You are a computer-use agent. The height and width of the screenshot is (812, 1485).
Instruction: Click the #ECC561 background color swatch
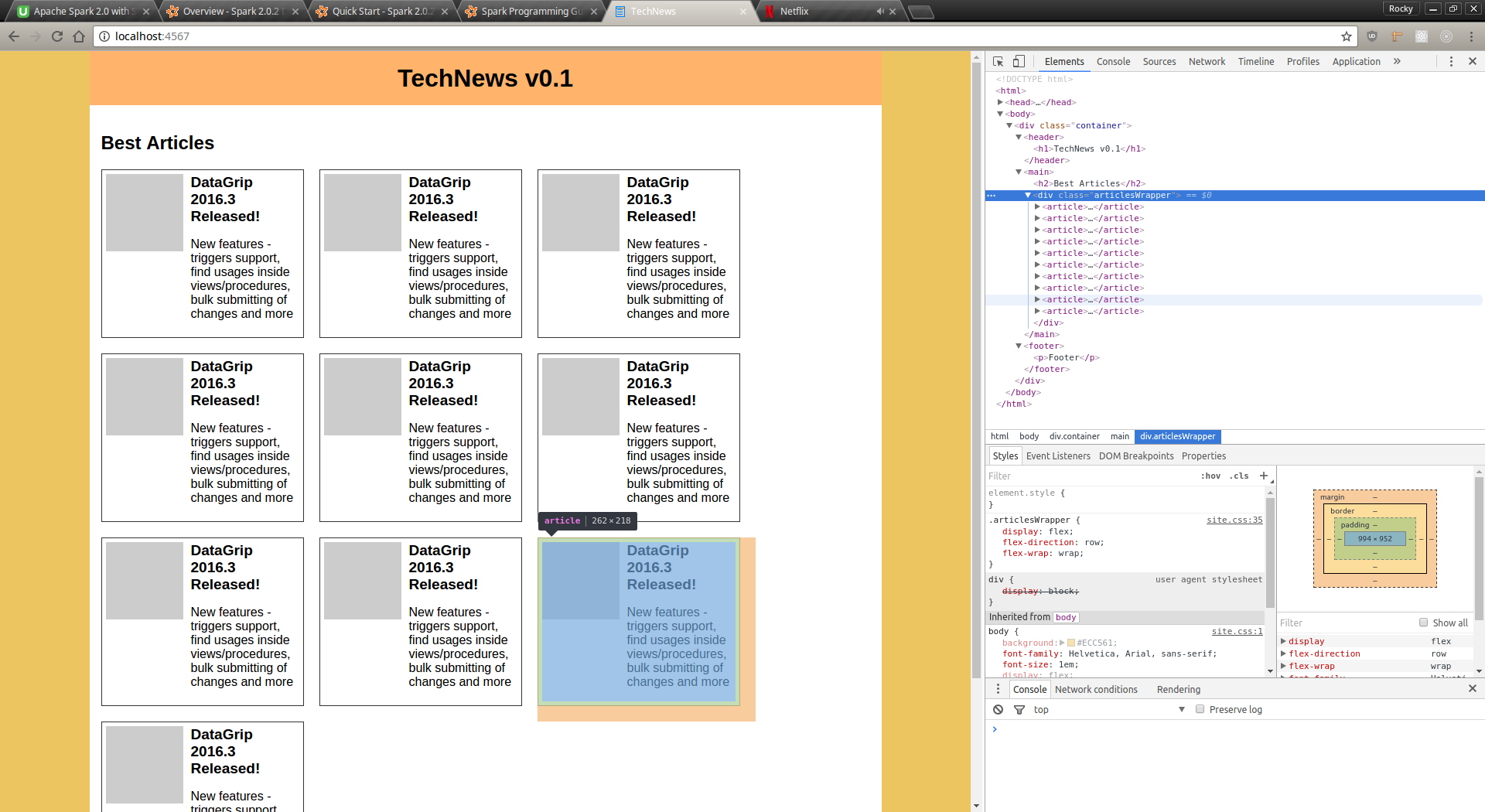1071,643
